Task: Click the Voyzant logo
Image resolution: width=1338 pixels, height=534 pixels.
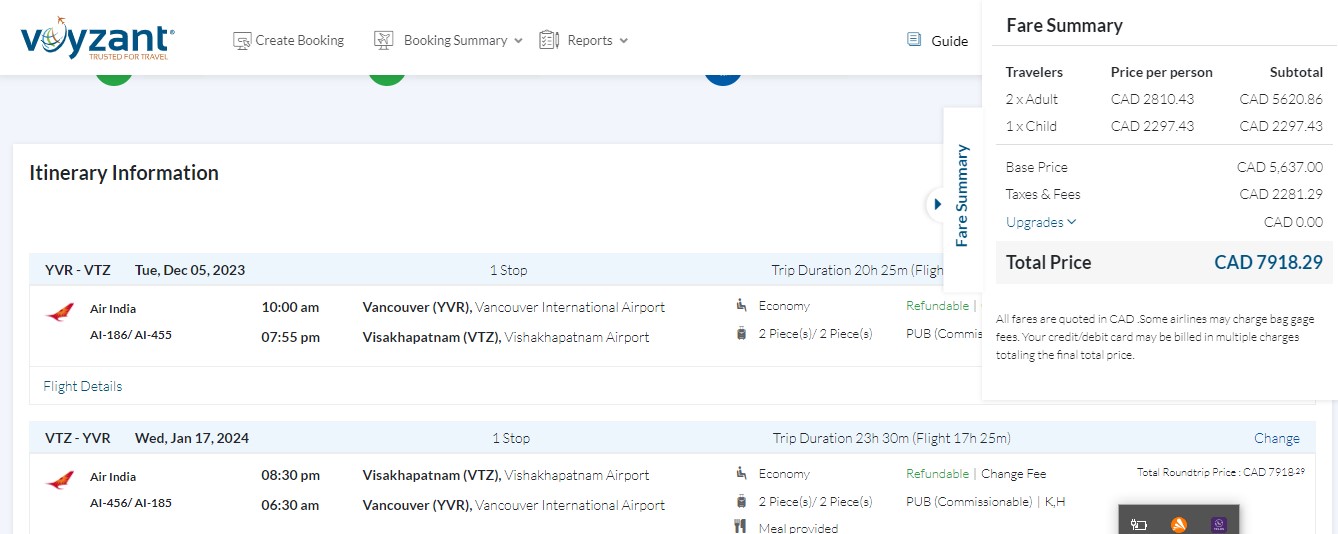Action: (x=97, y=39)
